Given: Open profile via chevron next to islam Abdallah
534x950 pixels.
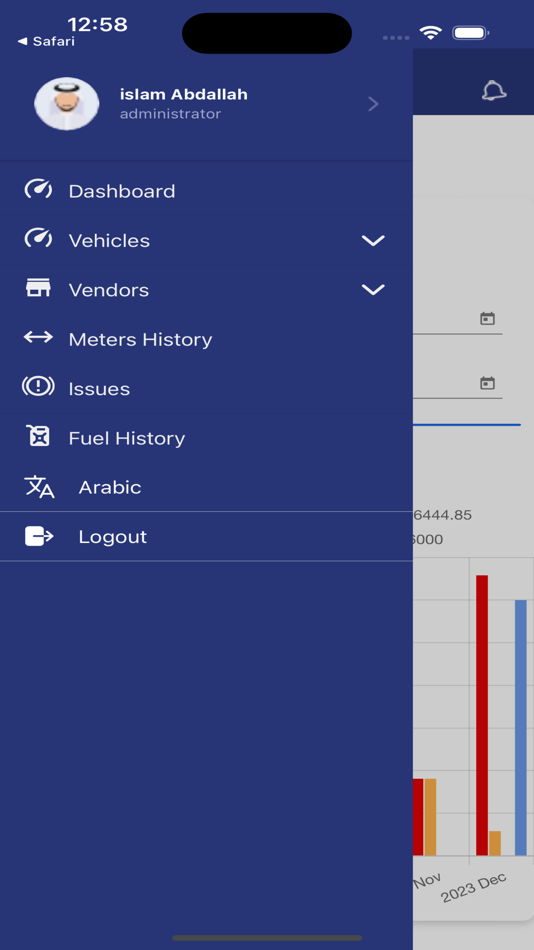Looking at the screenshot, I should point(373,104).
